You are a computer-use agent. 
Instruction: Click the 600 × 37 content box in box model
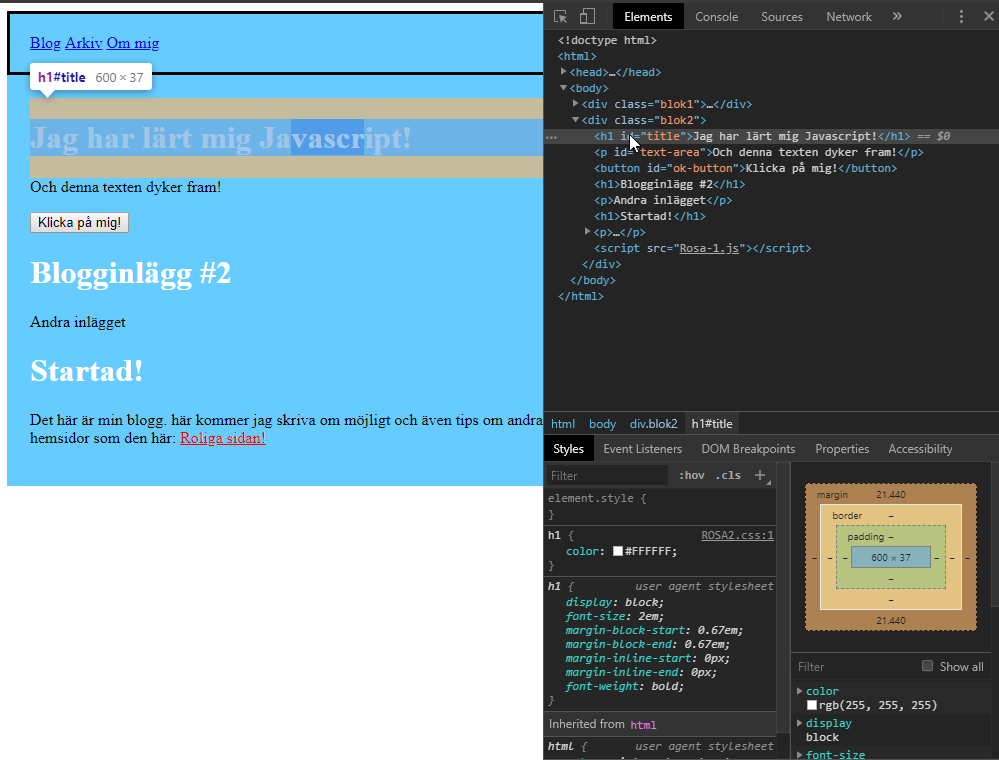891,557
